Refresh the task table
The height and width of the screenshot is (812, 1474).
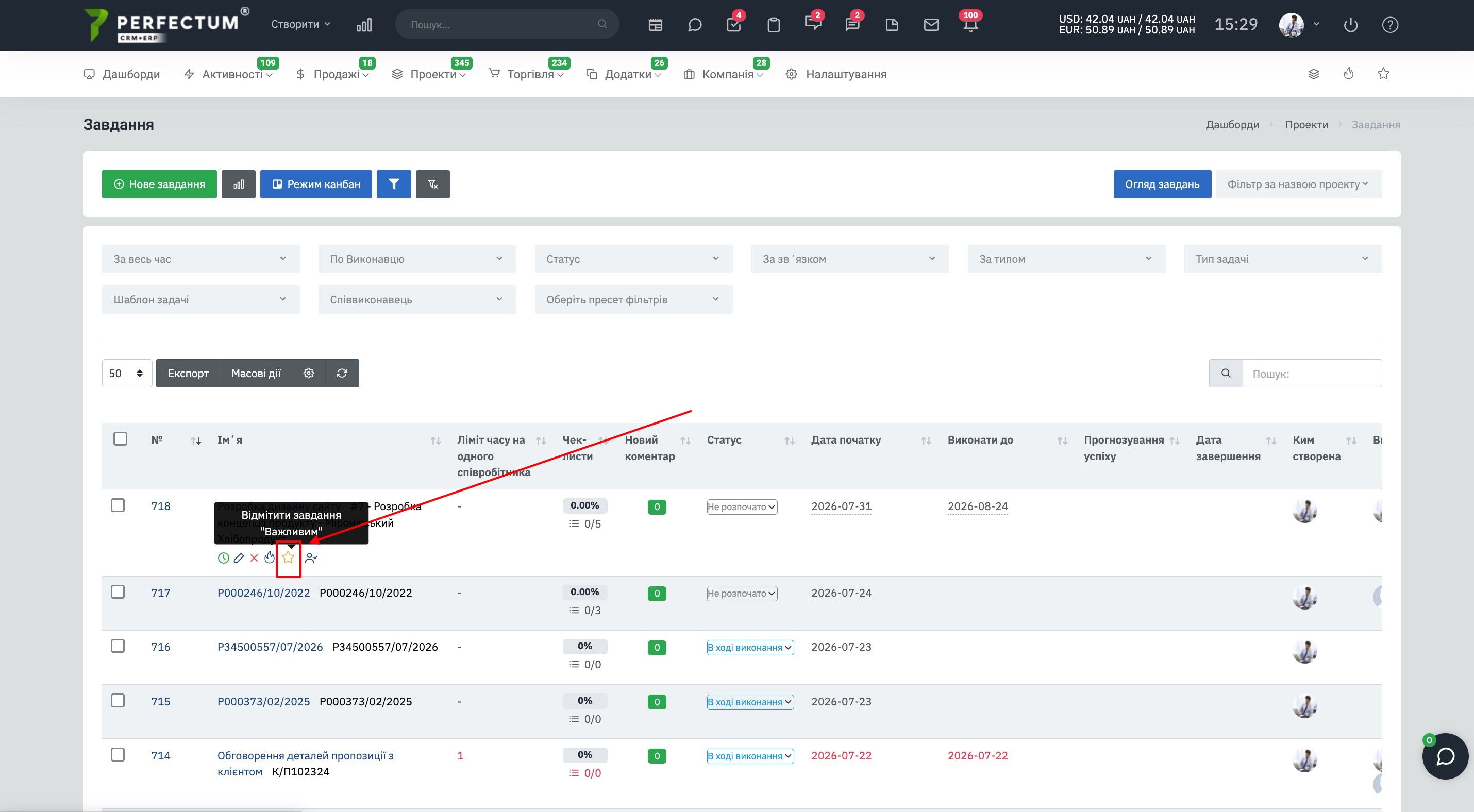point(342,374)
